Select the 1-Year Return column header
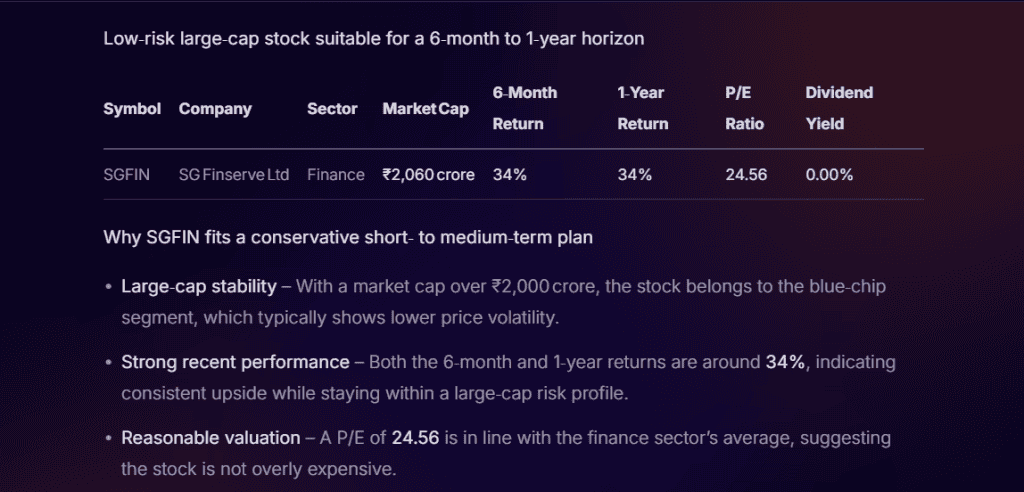 (x=643, y=108)
